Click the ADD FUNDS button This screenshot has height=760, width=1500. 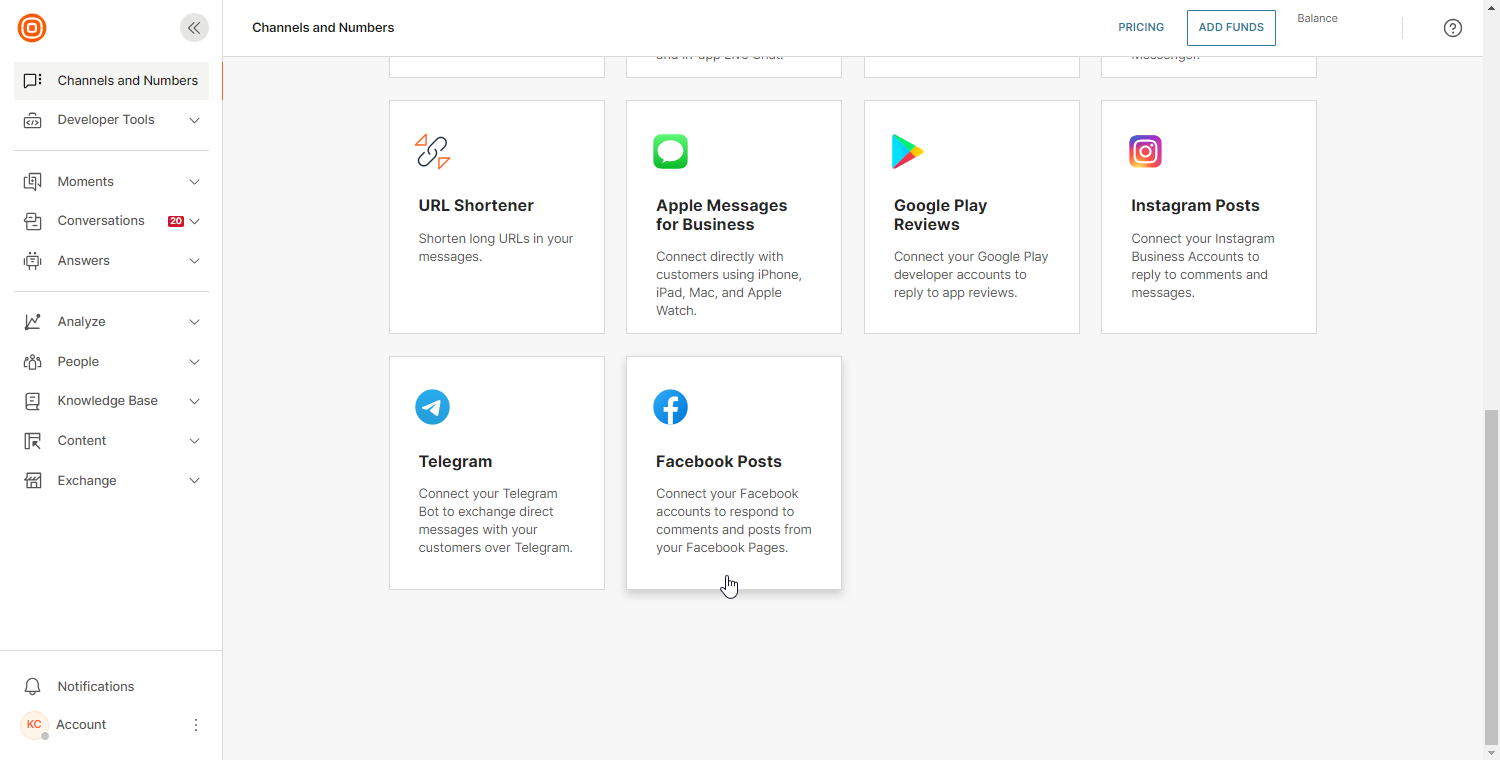1231,28
